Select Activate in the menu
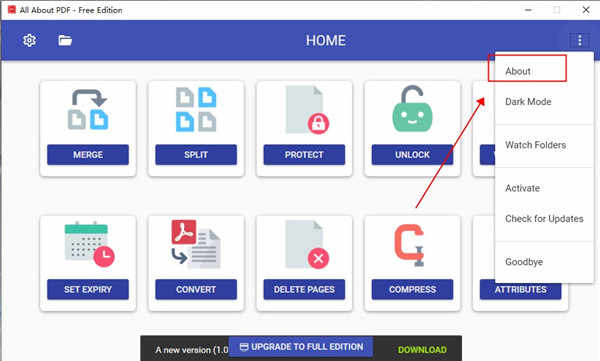The height and width of the screenshot is (361, 600). click(x=544, y=188)
